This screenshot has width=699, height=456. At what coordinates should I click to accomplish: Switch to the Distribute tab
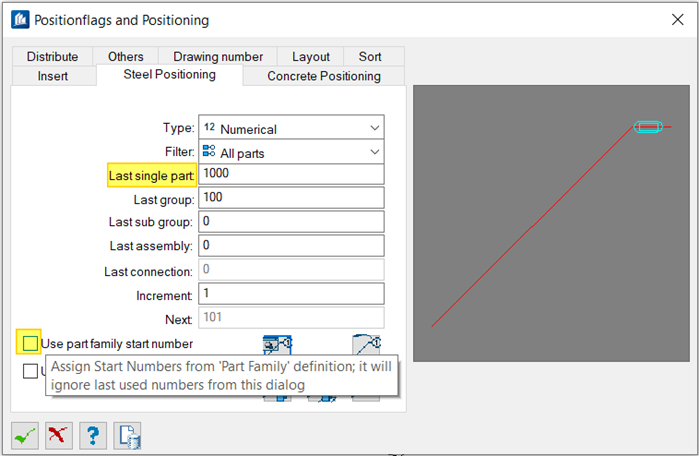point(53,57)
